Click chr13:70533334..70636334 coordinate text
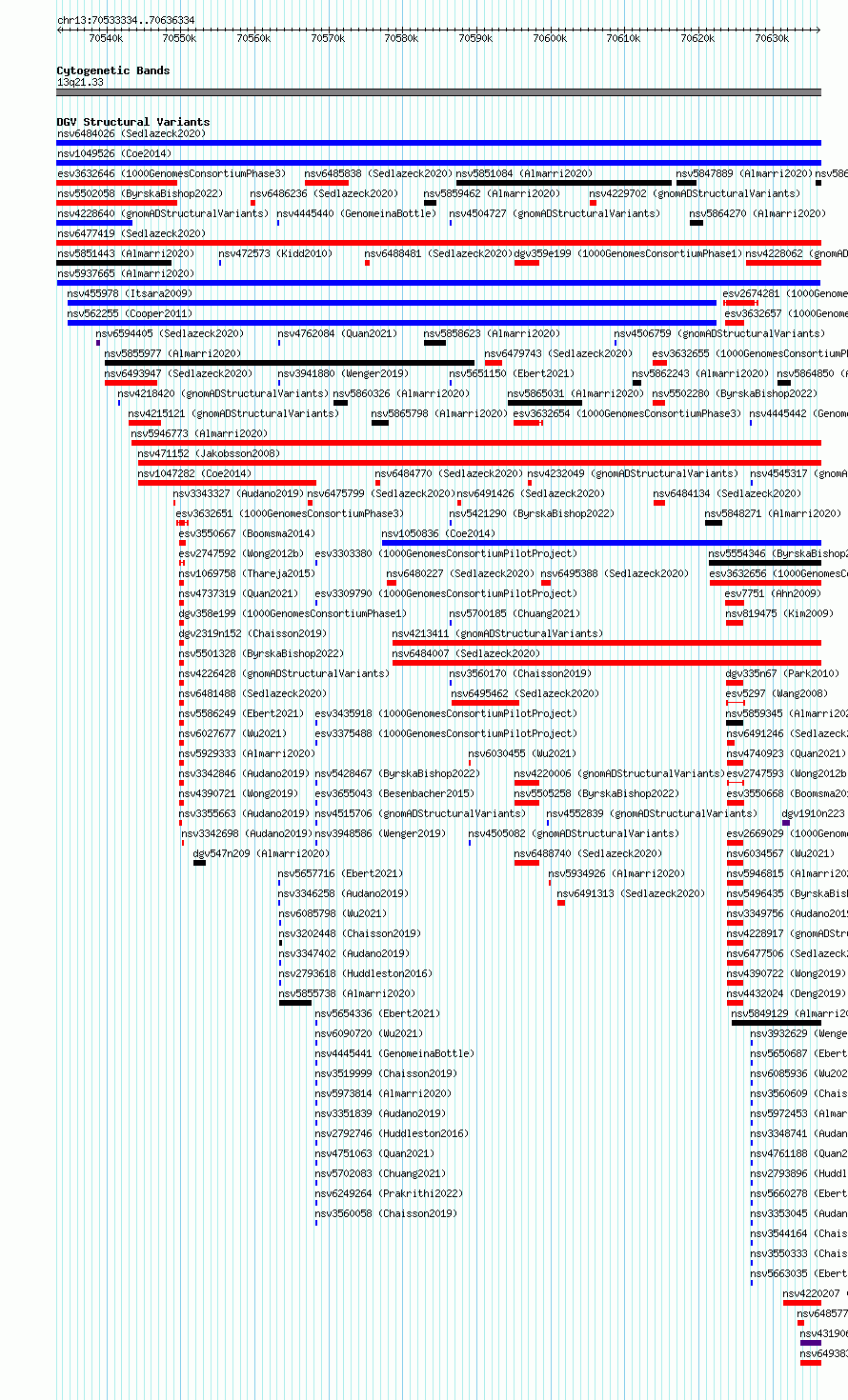848x1400 pixels. pos(126,20)
